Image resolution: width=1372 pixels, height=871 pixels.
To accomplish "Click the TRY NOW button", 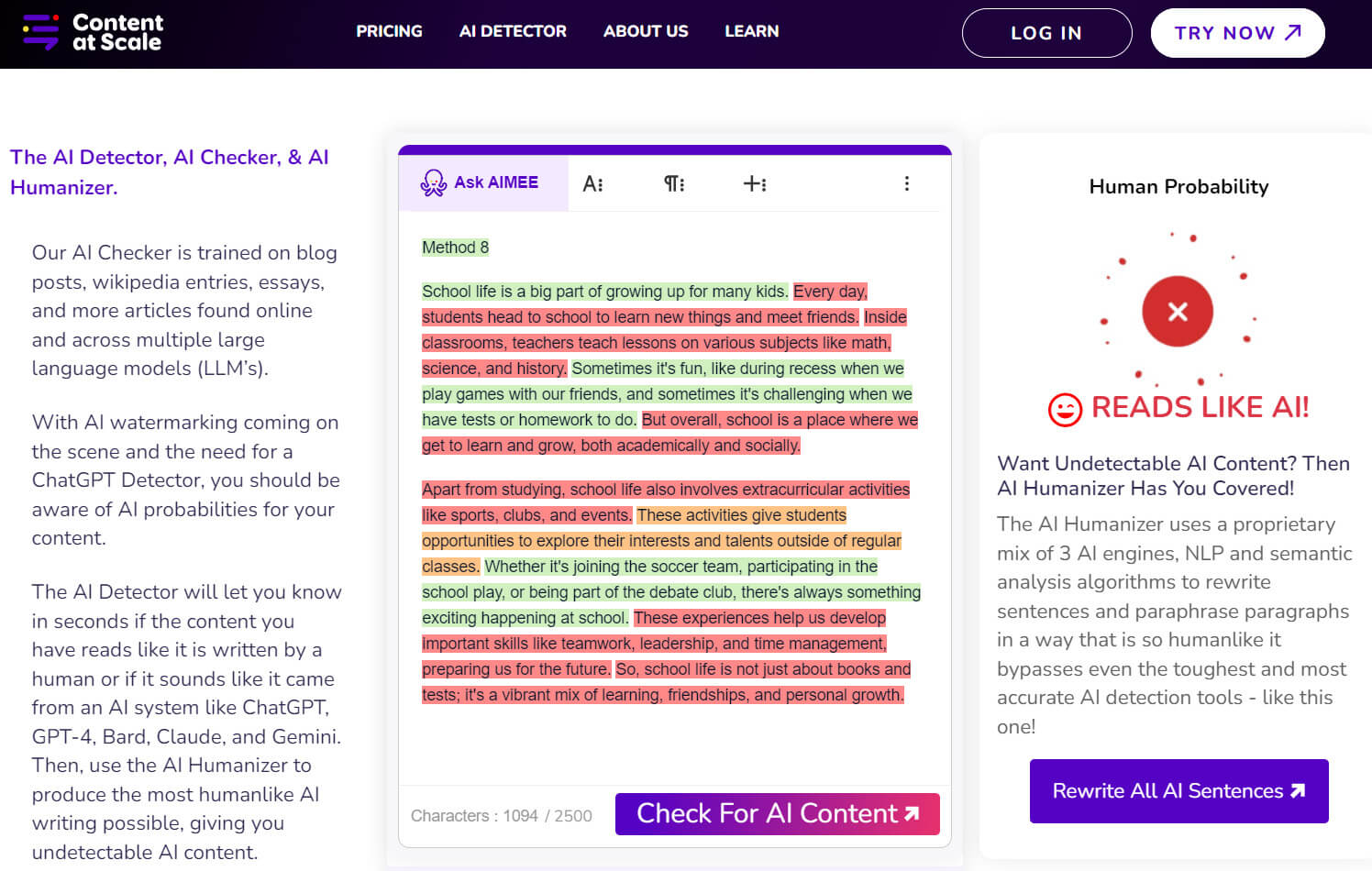I will click(x=1237, y=33).
